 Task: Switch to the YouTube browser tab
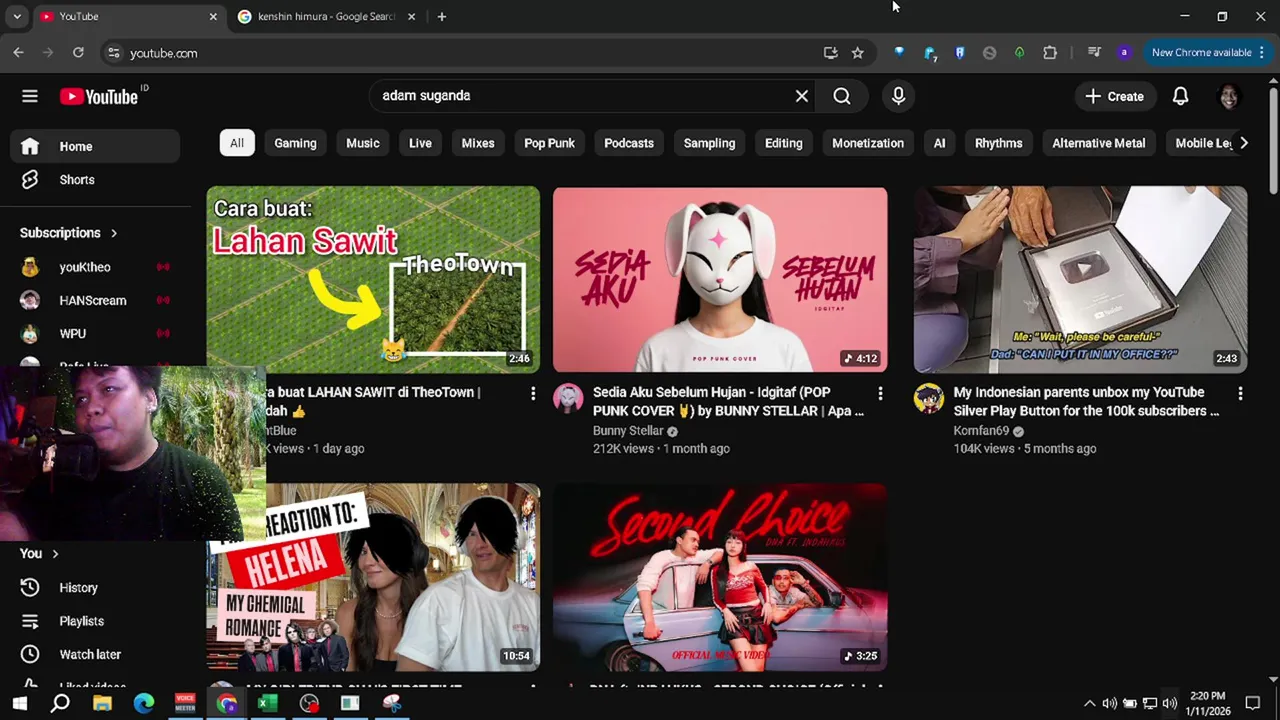127,17
